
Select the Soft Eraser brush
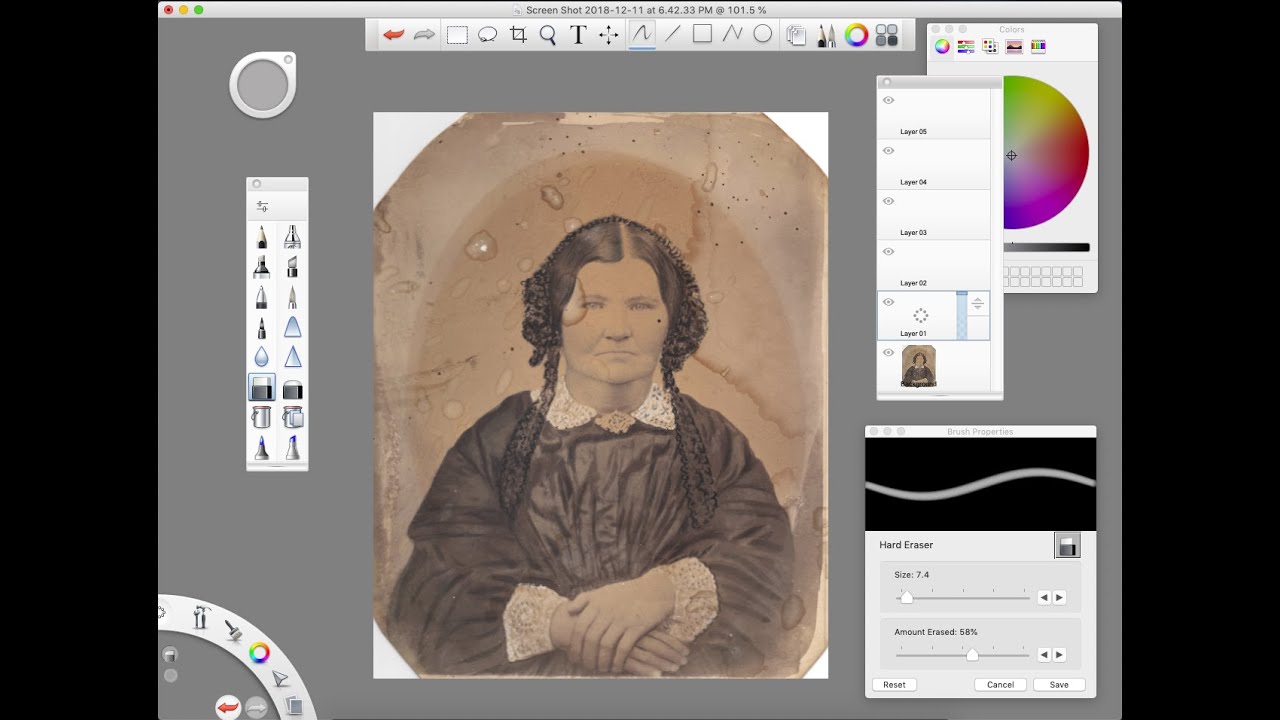point(292,388)
